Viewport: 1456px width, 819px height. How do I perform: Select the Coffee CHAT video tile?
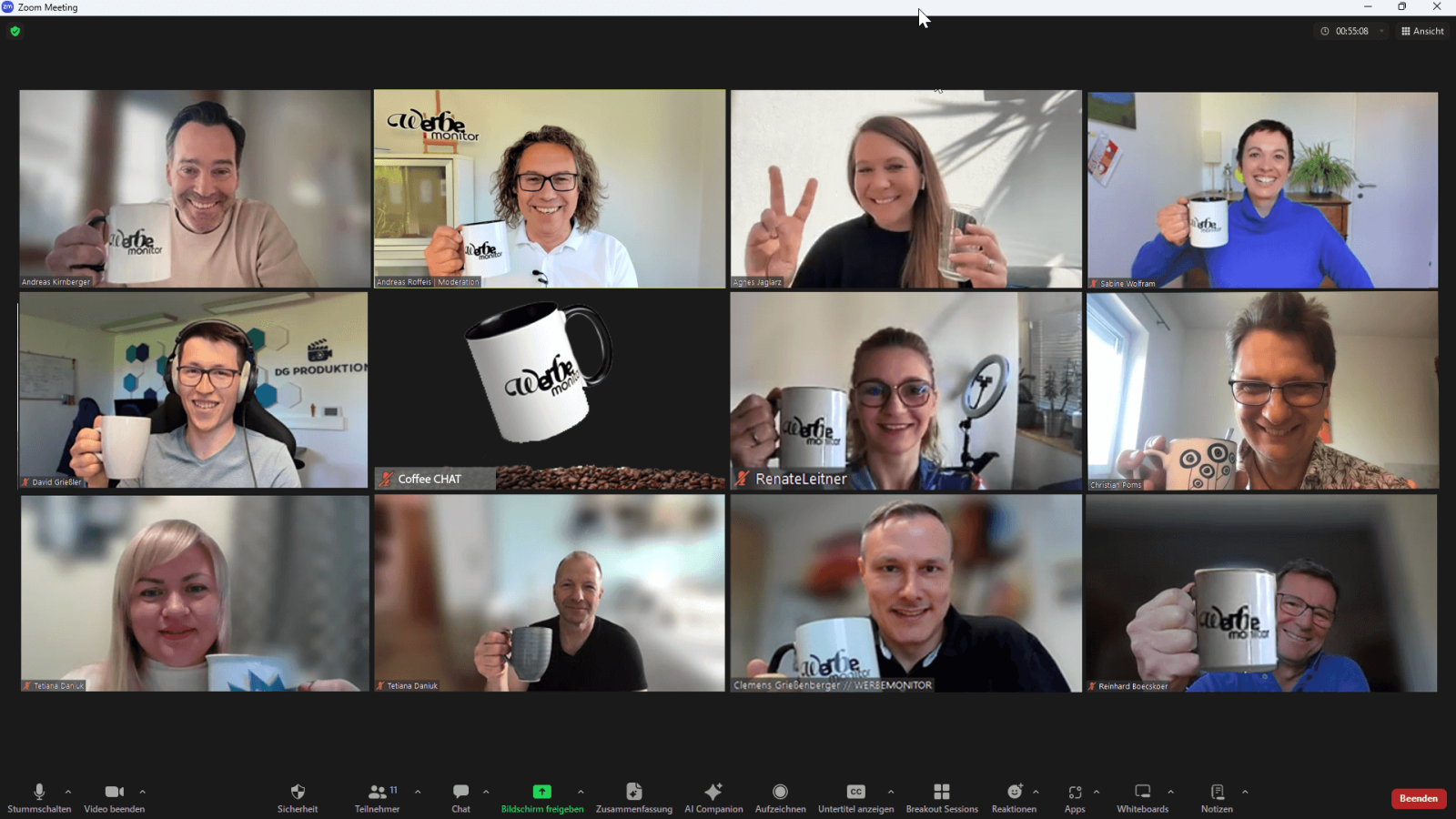click(x=549, y=391)
